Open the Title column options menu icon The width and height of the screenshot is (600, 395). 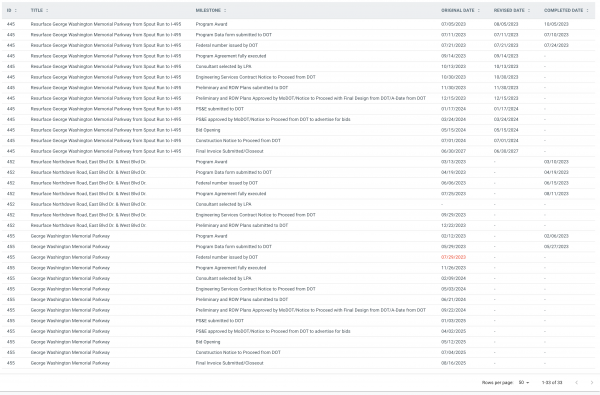coord(47,10)
